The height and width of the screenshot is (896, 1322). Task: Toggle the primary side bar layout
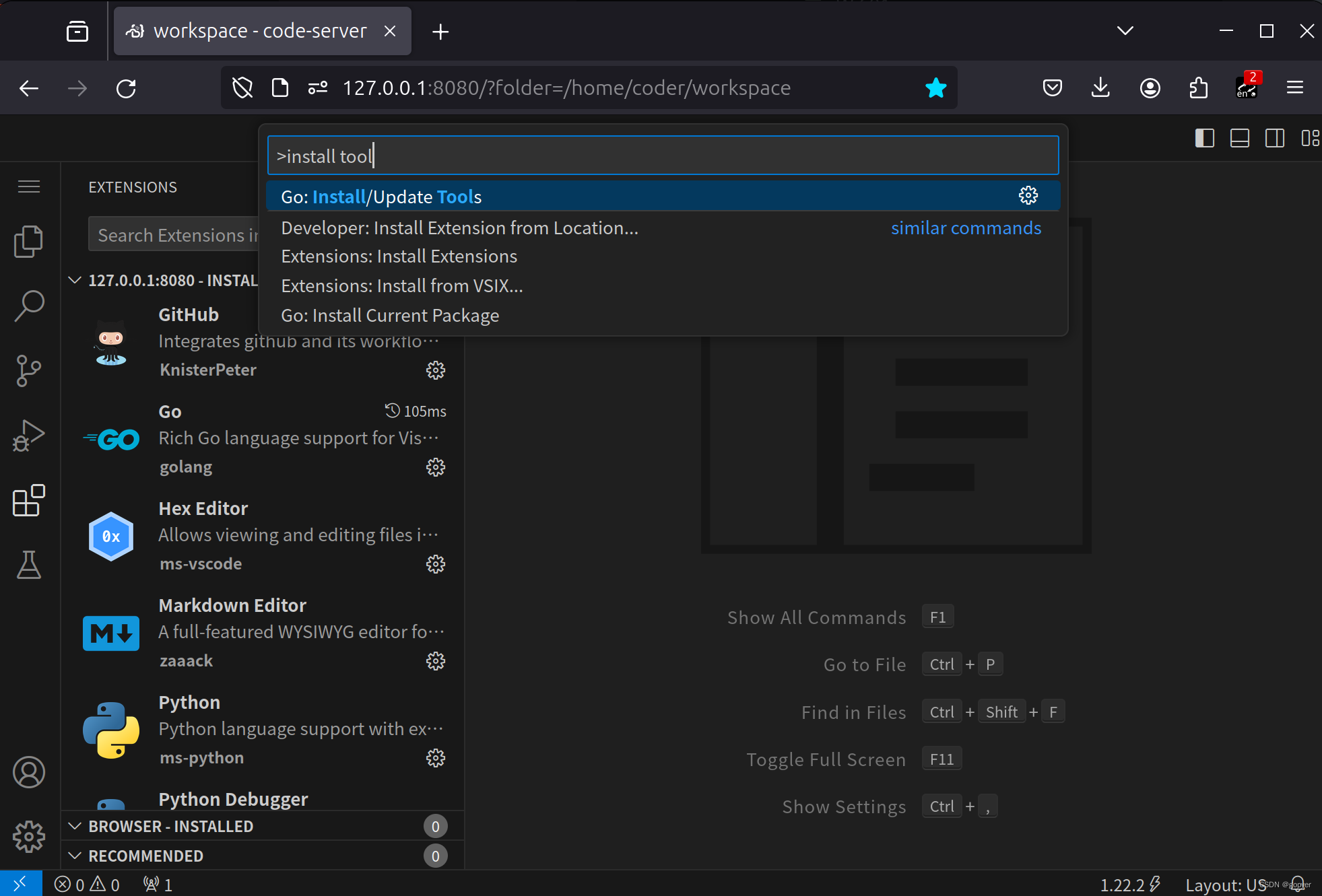click(x=1205, y=138)
